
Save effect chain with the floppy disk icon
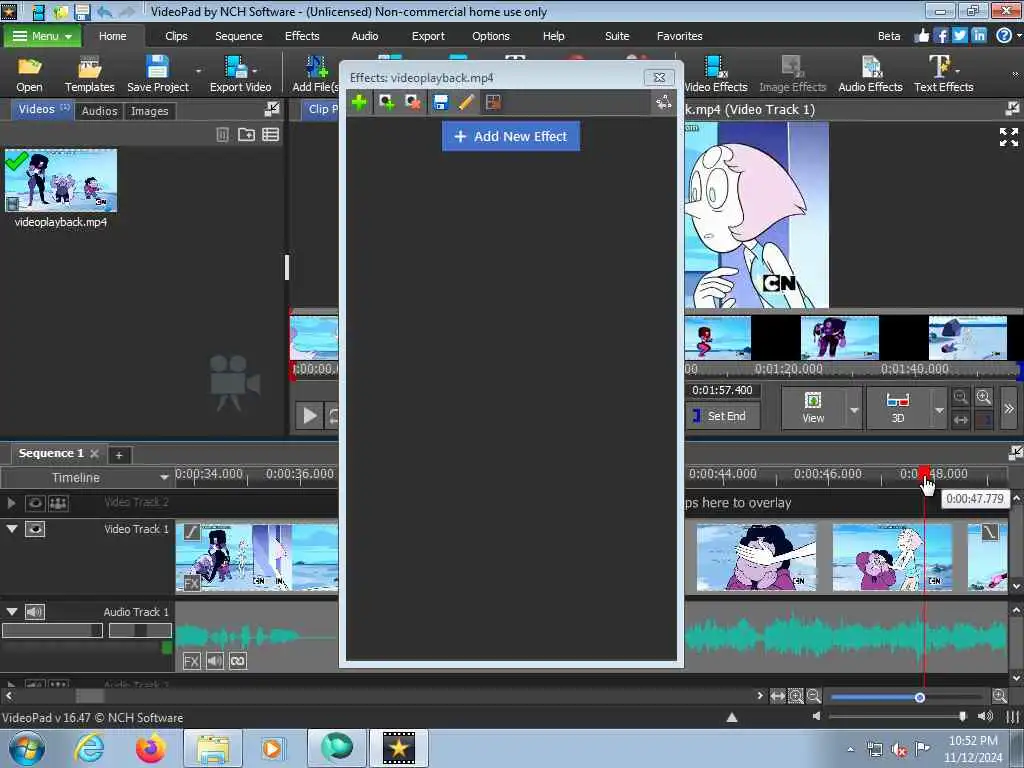coord(441,102)
